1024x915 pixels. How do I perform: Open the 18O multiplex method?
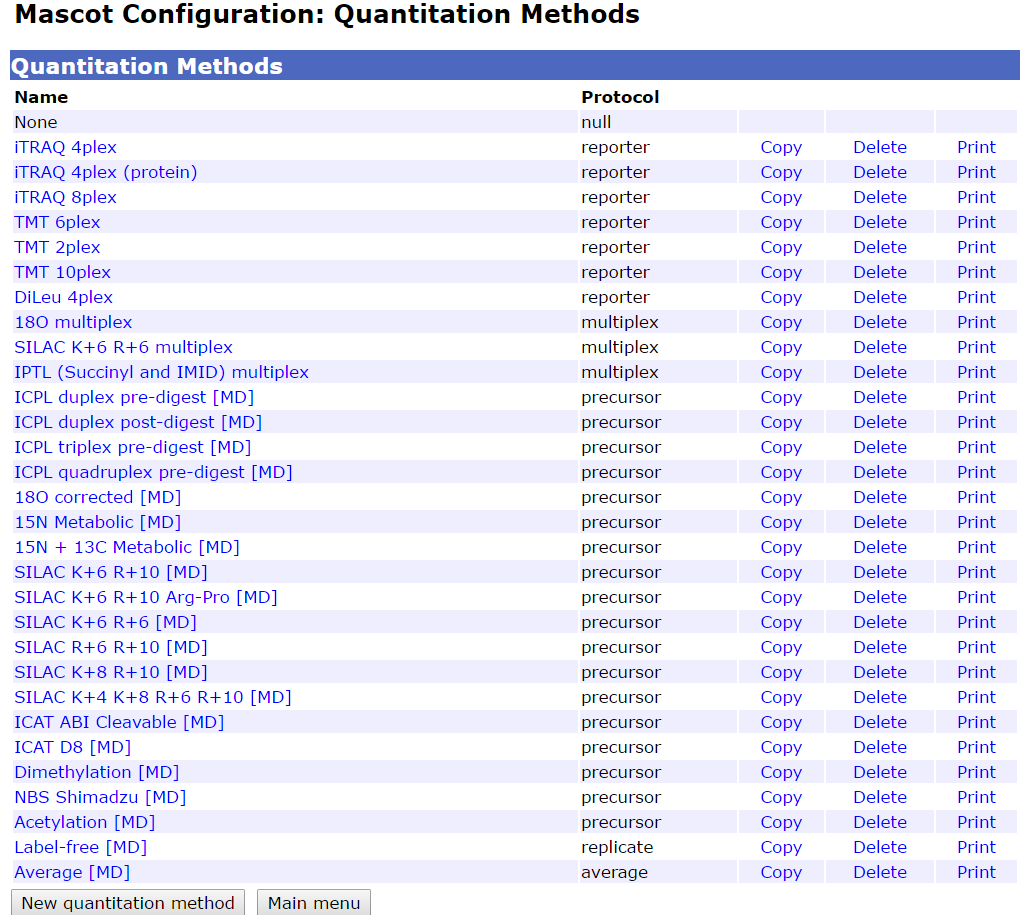click(x=73, y=322)
